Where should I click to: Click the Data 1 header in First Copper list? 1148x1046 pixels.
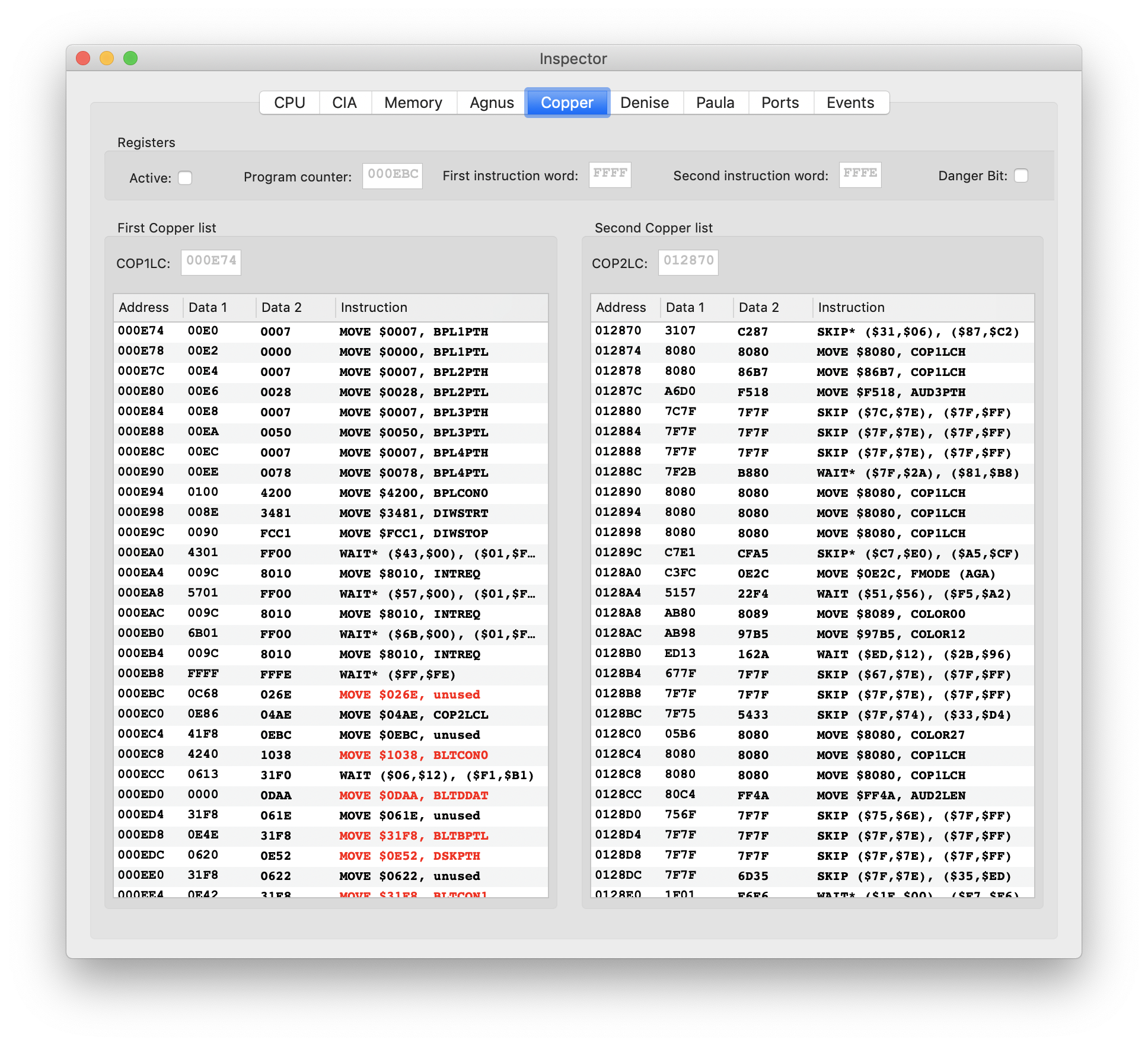[219, 307]
